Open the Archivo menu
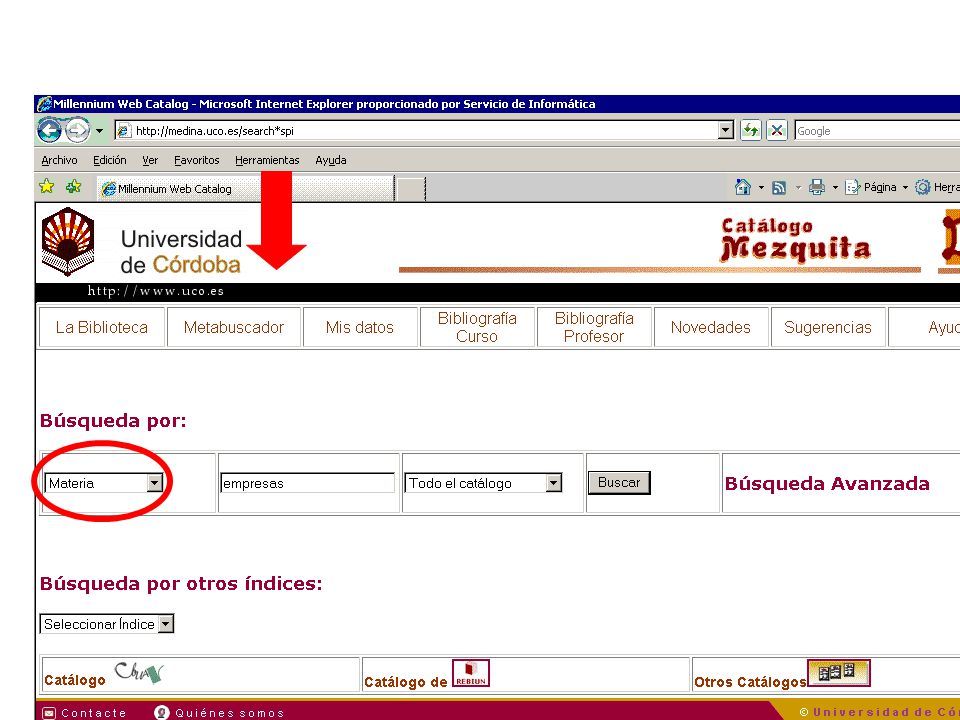This screenshot has height=720, width=960. click(x=59, y=160)
